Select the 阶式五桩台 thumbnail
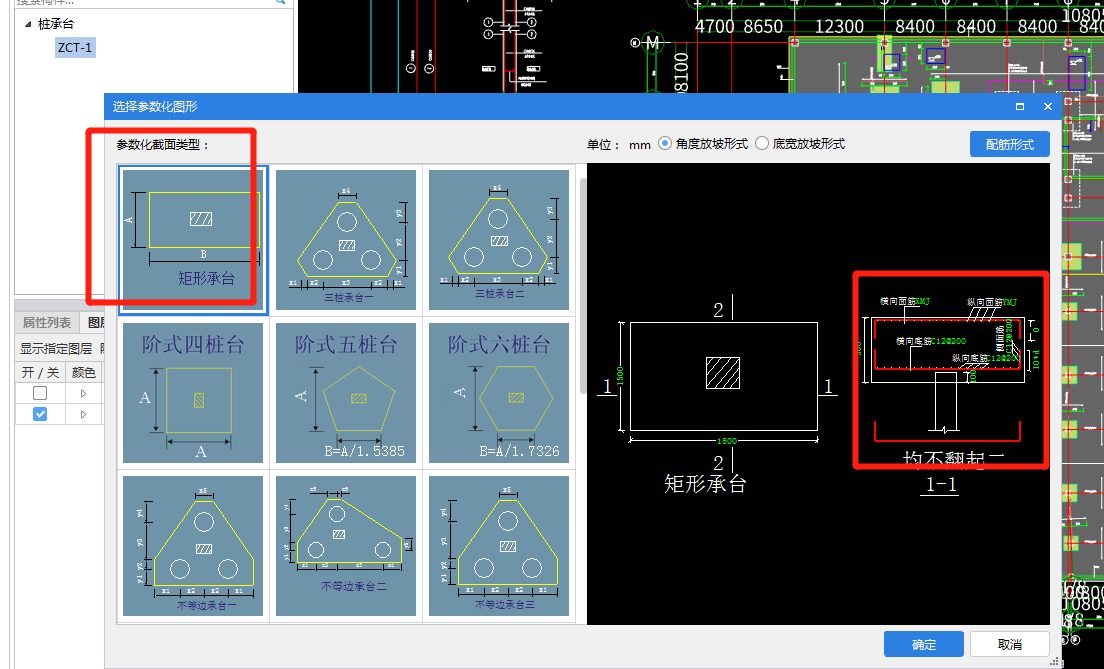The width and height of the screenshot is (1104, 669). 346,393
